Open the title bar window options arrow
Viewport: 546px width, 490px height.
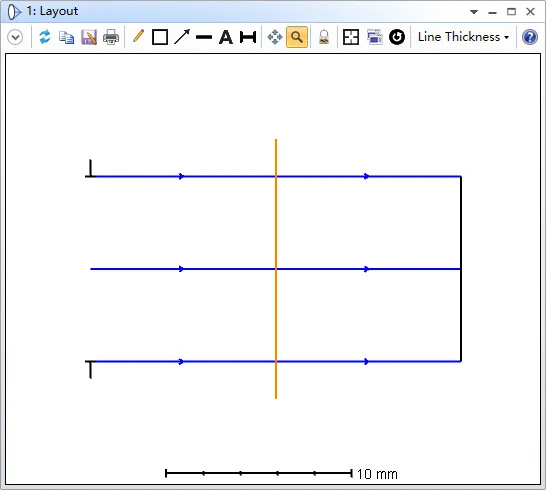(474, 12)
